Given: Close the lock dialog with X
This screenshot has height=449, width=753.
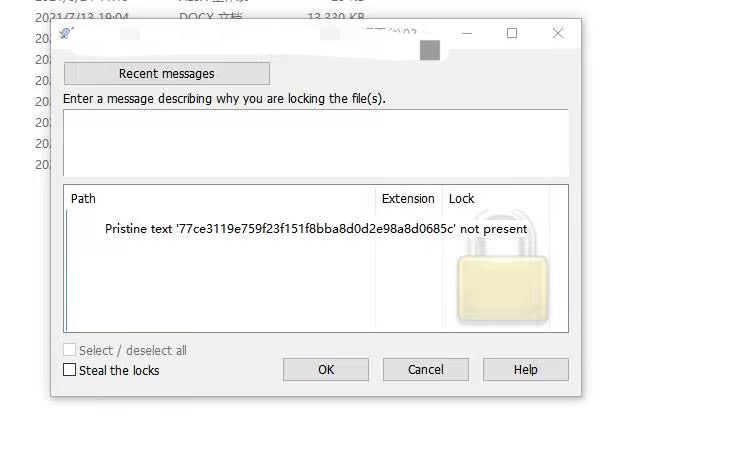Looking at the screenshot, I should [x=558, y=33].
